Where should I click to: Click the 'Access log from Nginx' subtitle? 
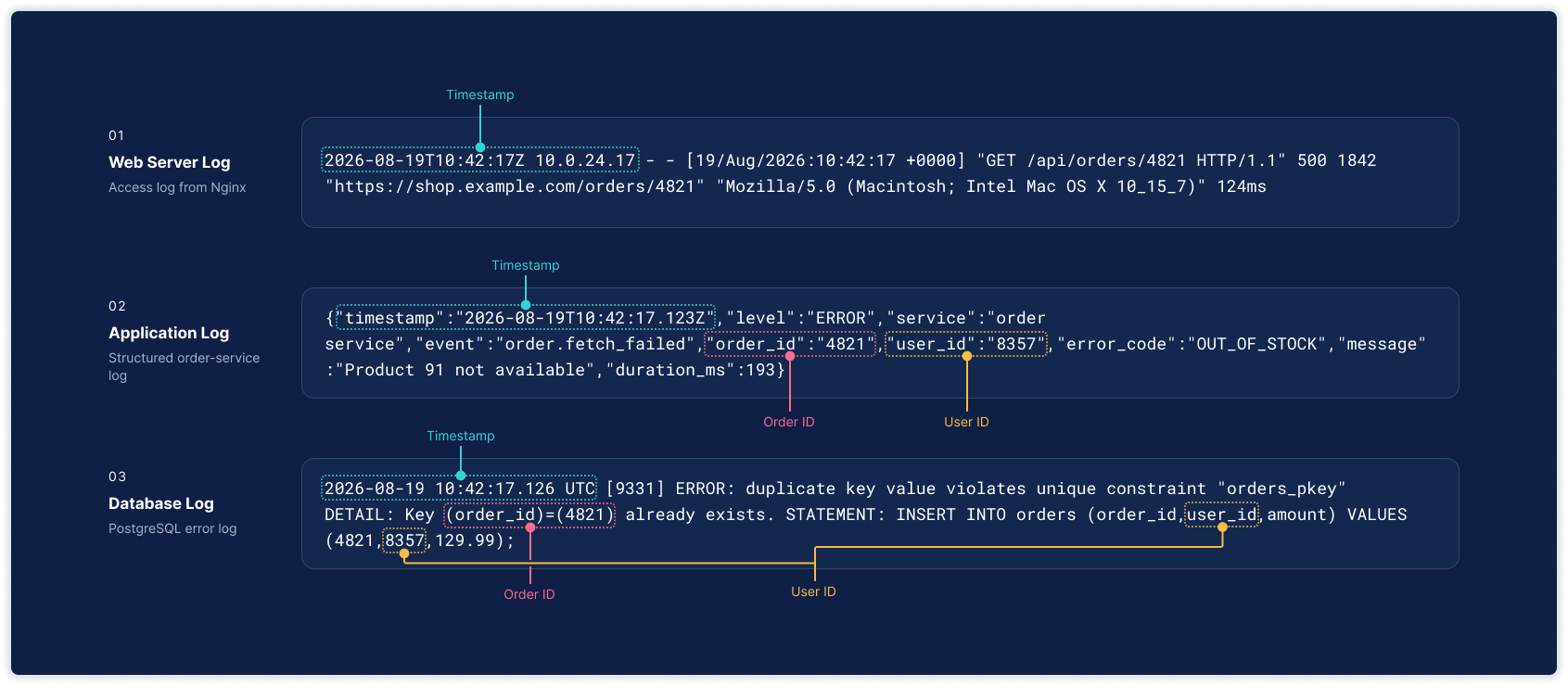click(177, 187)
